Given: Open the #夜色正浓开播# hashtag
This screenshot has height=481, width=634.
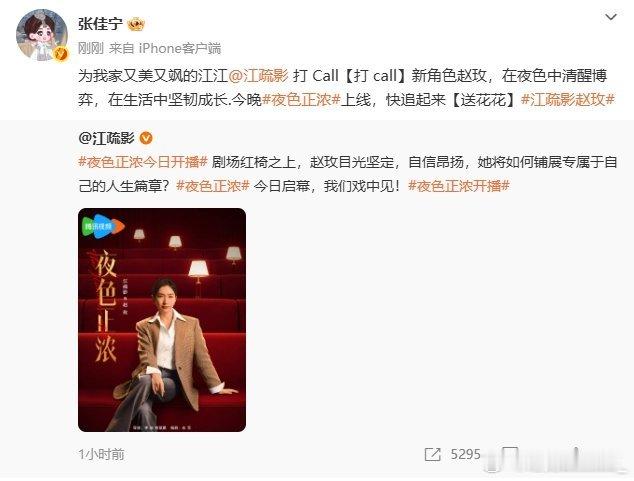Looking at the screenshot, I should click(459, 186).
